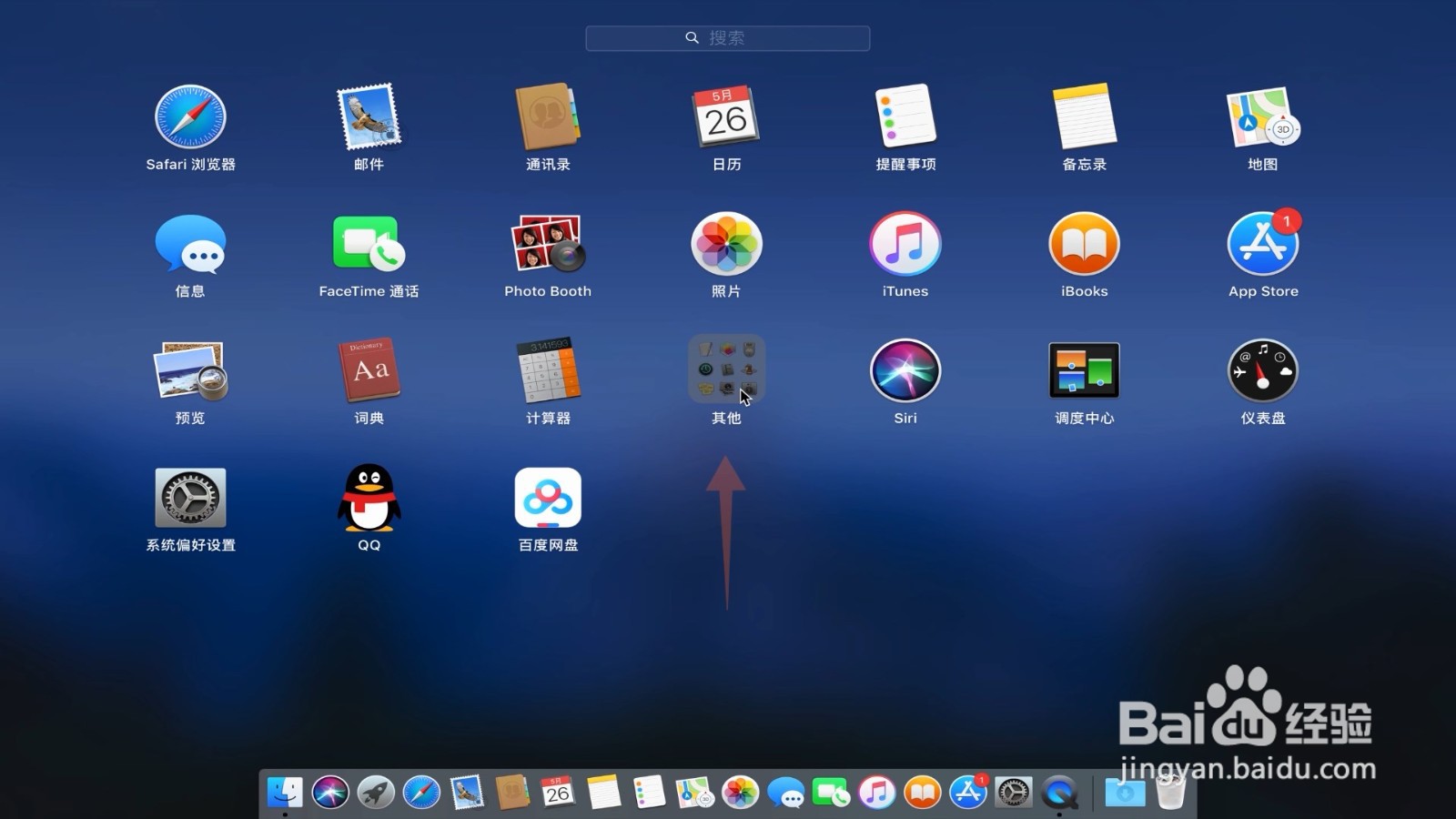Open the Trash in the Dock
Image resolution: width=1456 pixels, height=819 pixels.
click(x=1171, y=791)
